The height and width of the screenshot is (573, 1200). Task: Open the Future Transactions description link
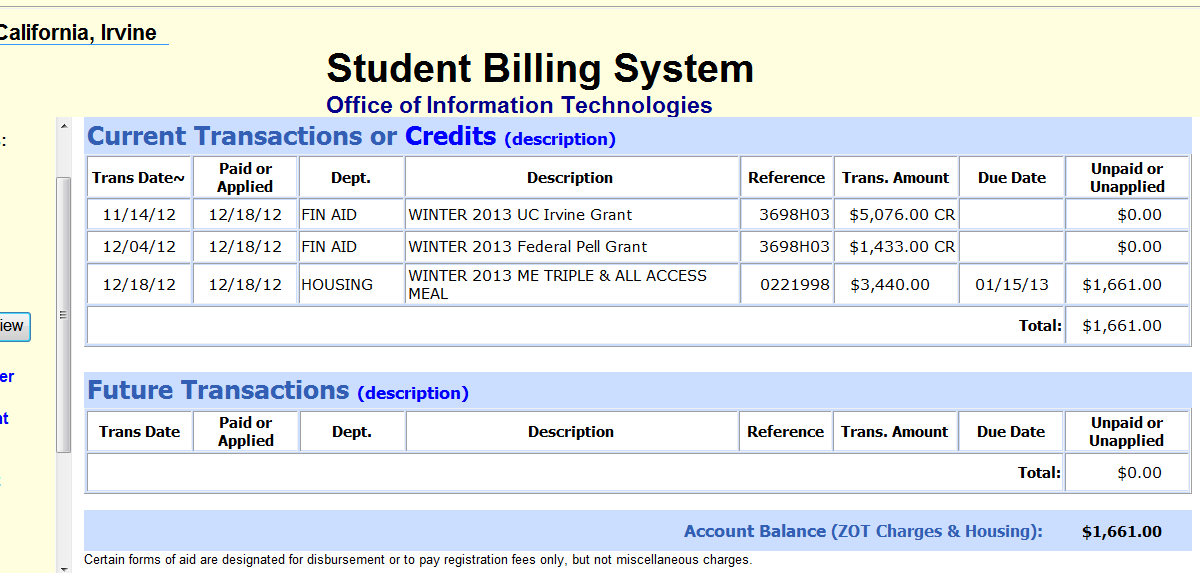413,393
